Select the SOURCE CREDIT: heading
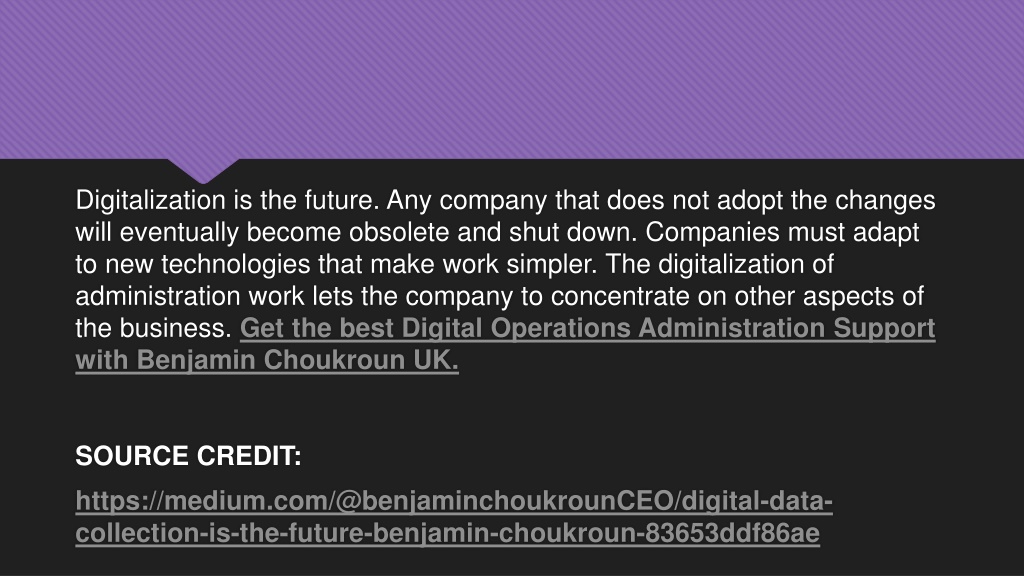 188,456
